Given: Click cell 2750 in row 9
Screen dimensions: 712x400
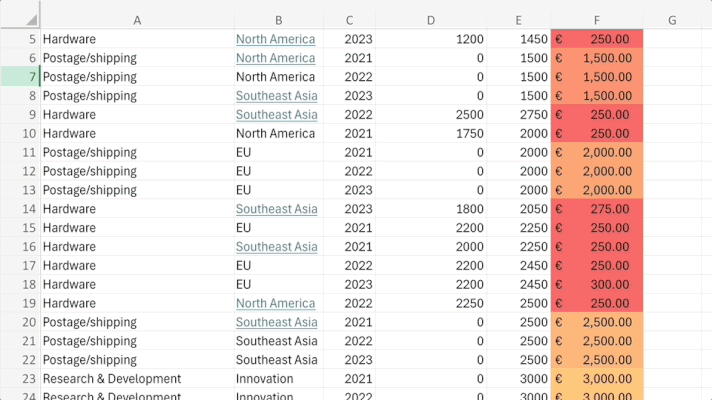Looking at the screenshot, I should (x=519, y=114).
